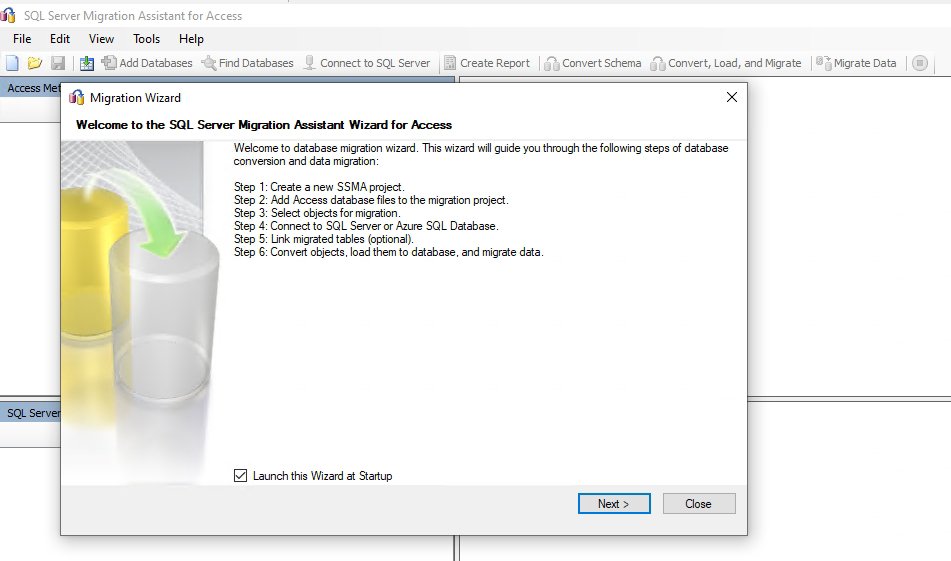Open the File menu
The height and width of the screenshot is (561, 951).
(x=22, y=39)
